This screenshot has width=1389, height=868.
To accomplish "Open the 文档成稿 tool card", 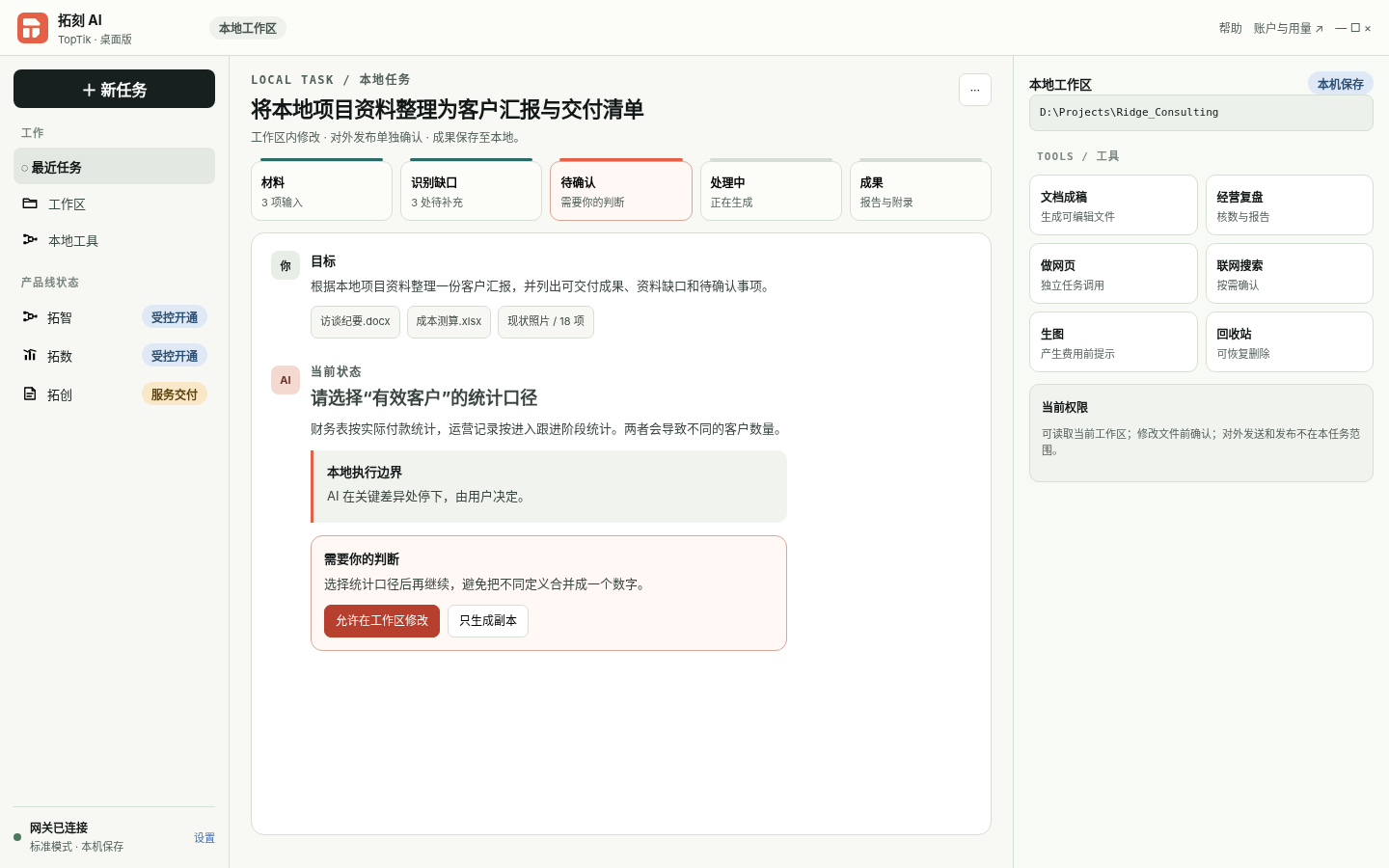I will point(1113,205).
